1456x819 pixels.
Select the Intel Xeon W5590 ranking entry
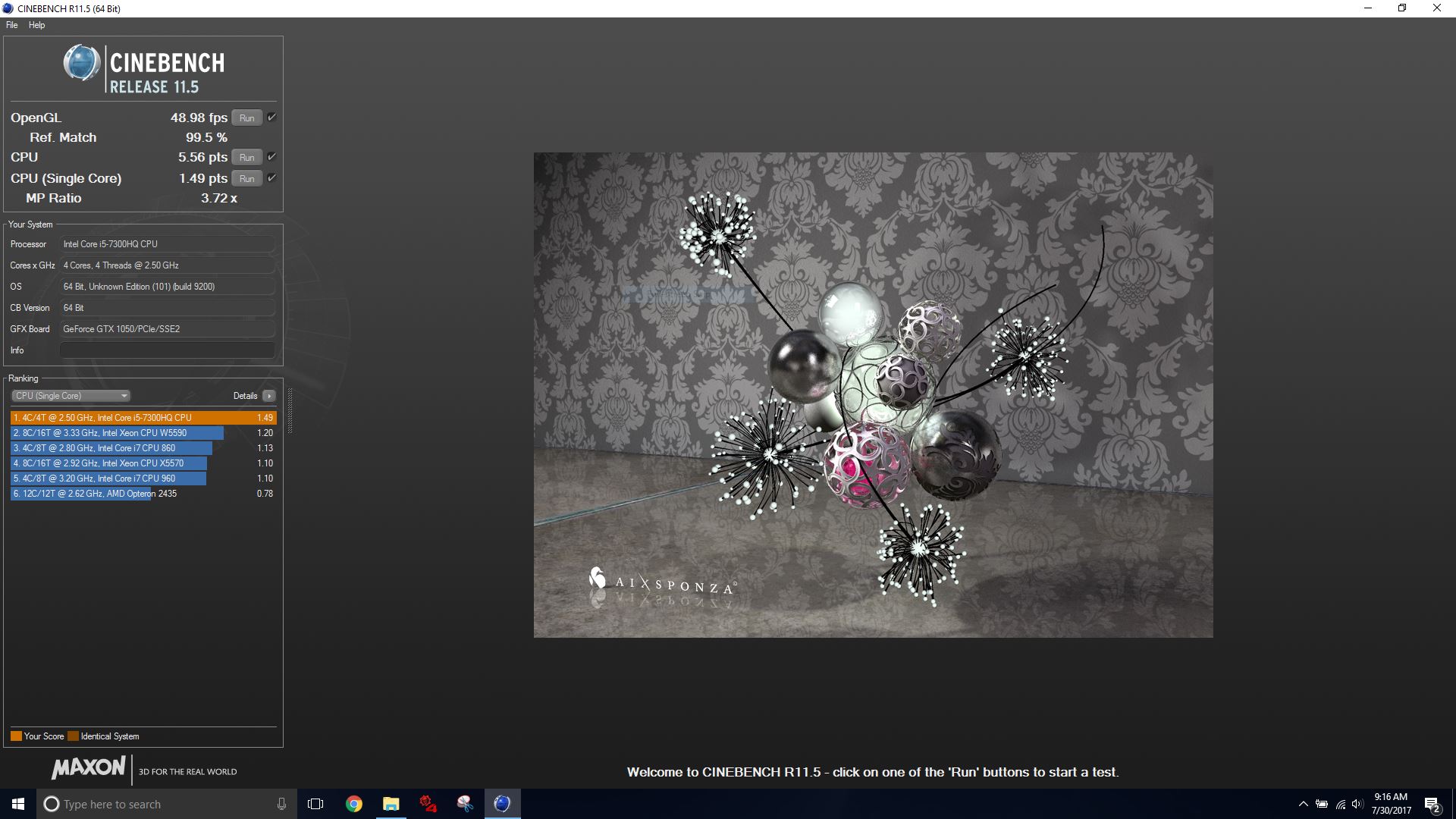click(118, 433)
